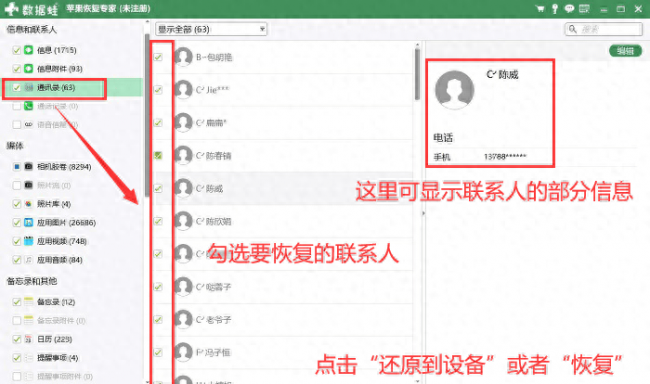Click the 照片流 photo stream icon
Image resolution: width=650 pixels, height=384 pixels.
pos(28,185)
